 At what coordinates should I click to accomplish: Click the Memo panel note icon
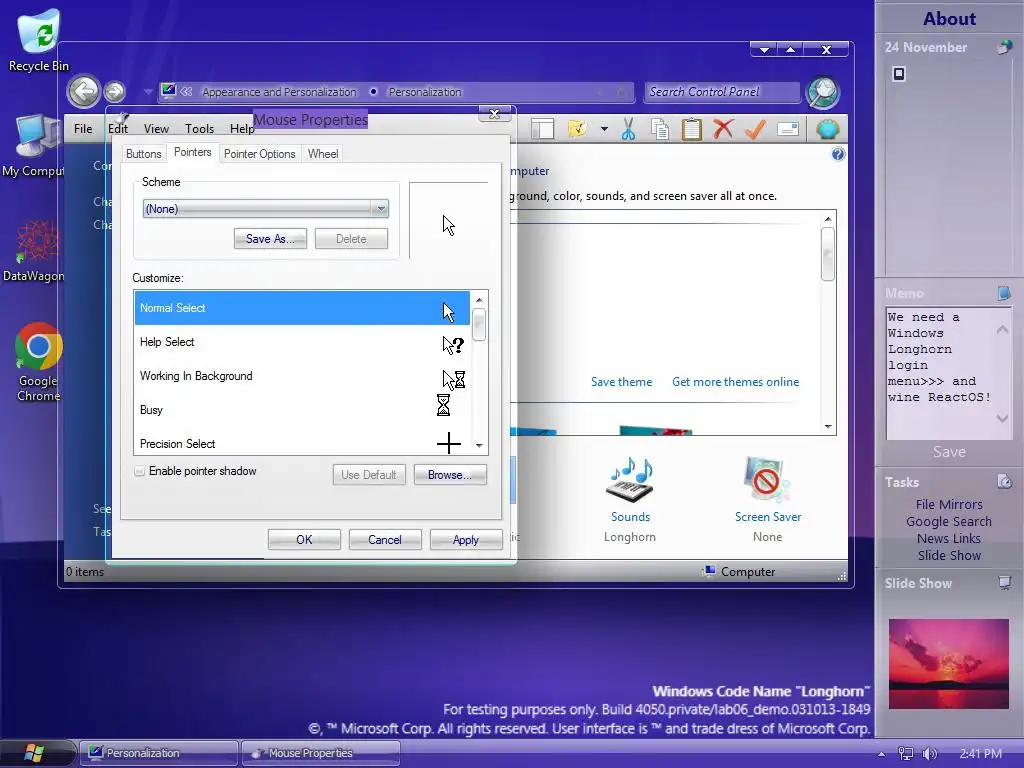point(1004,293)
